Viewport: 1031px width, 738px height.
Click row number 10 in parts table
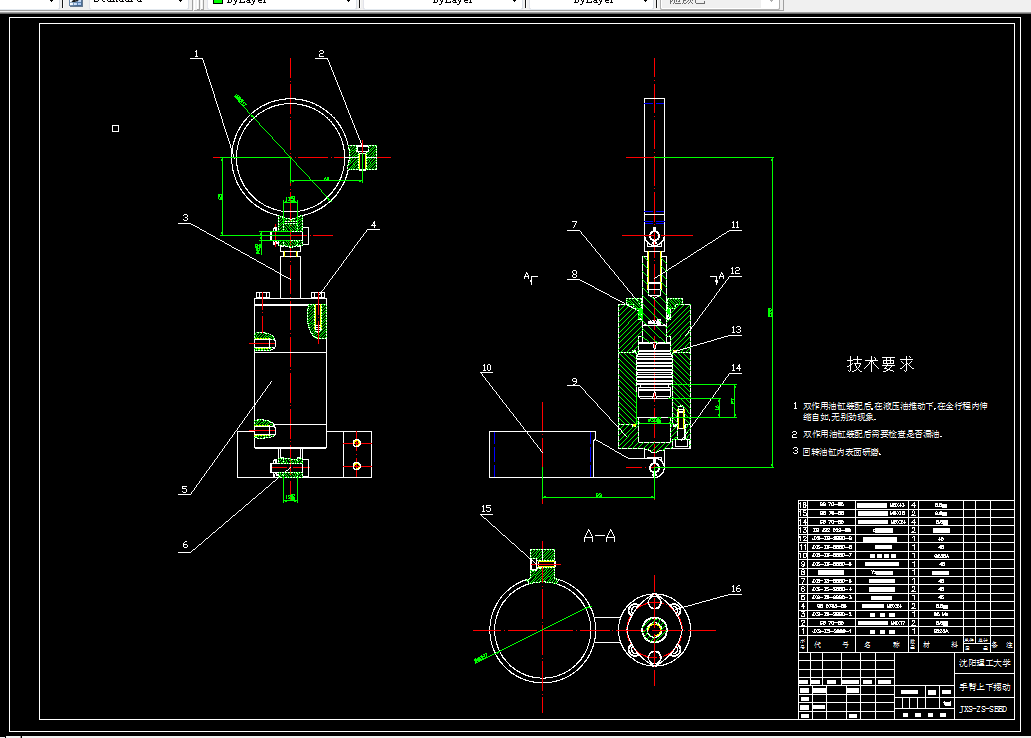click(x=803, y=556)
